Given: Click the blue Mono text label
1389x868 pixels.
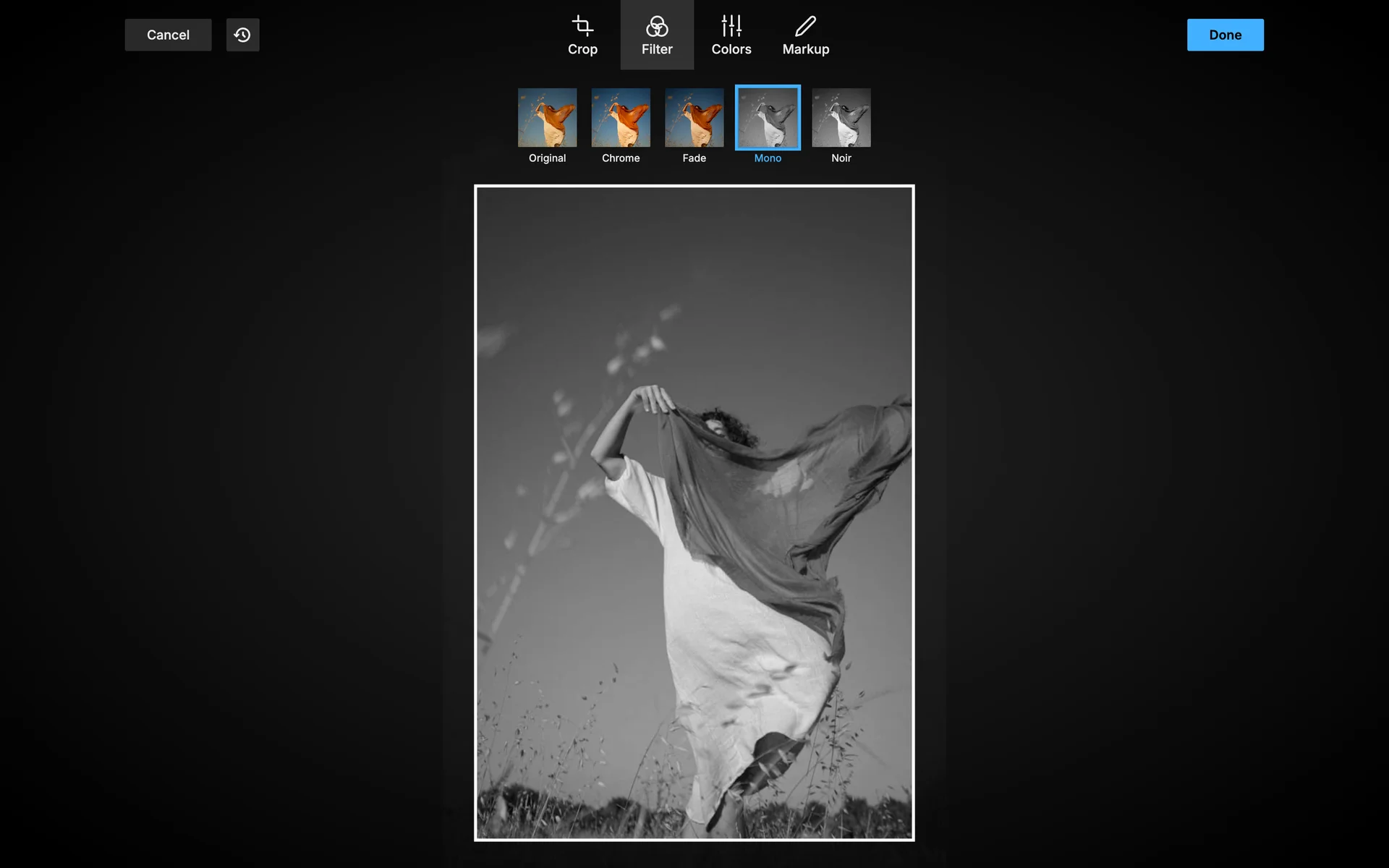Looking at the screenshot, I should tap(768, 158).
